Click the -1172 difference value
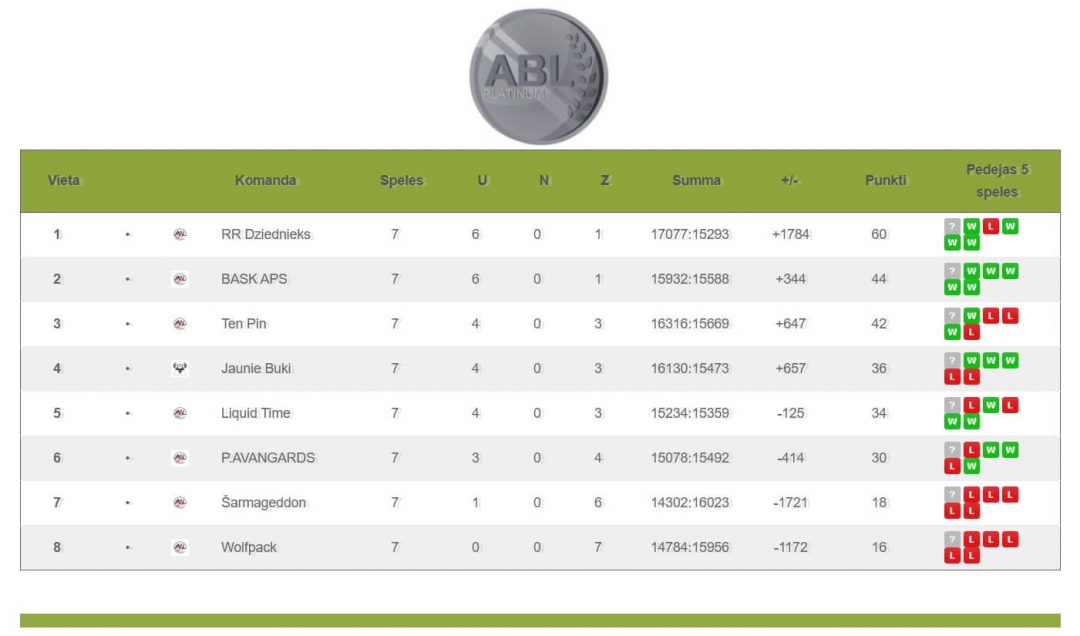 coord(791,548)
